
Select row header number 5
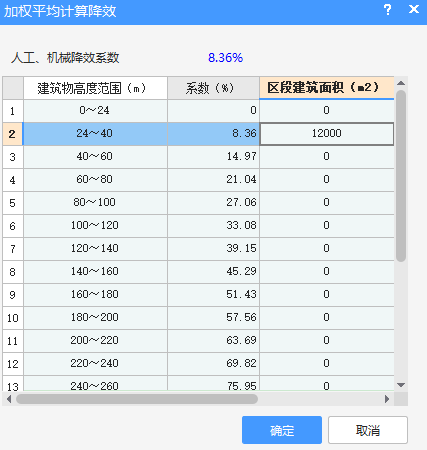13,203
